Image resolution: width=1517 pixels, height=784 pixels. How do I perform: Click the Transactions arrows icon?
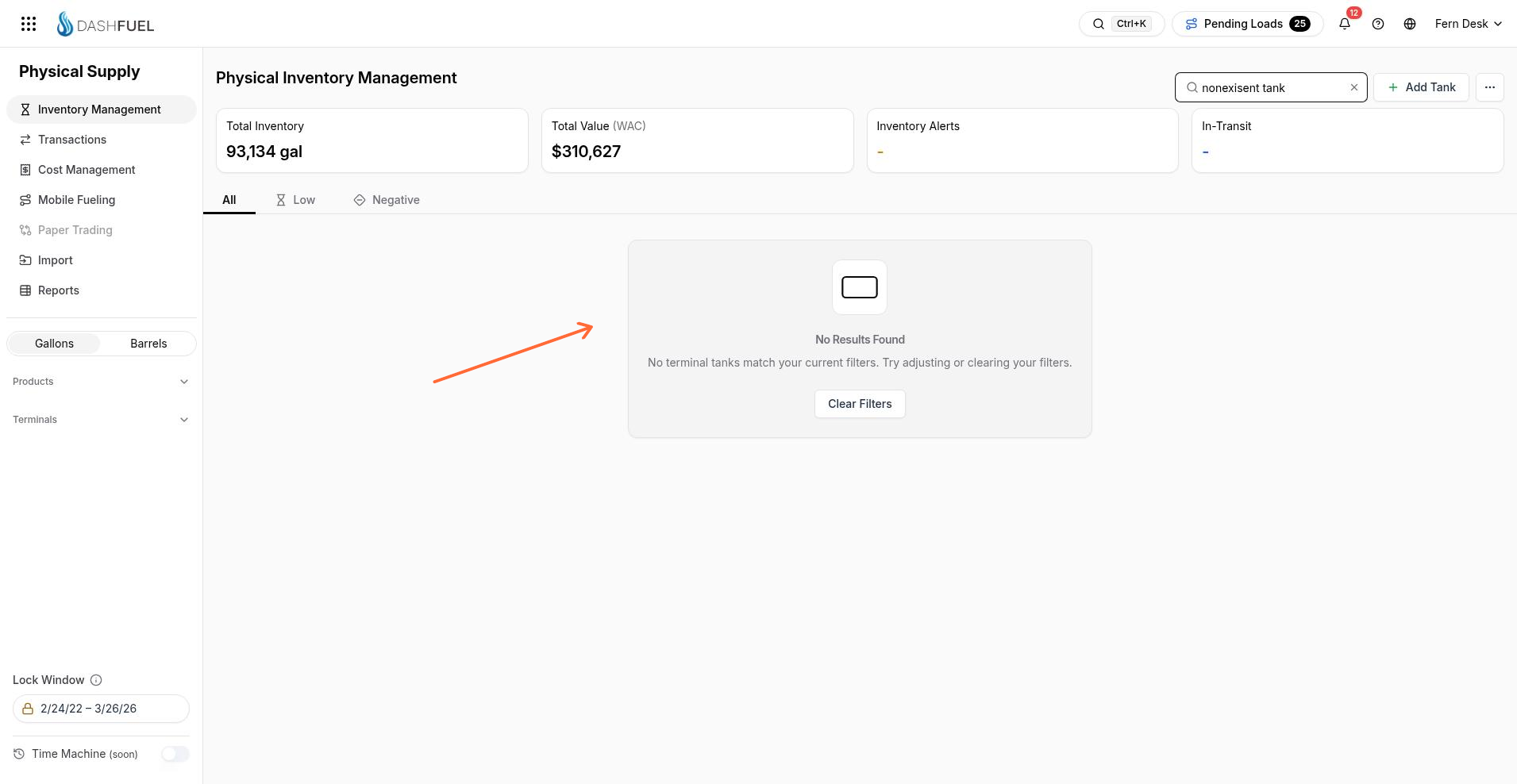point(25,140)
